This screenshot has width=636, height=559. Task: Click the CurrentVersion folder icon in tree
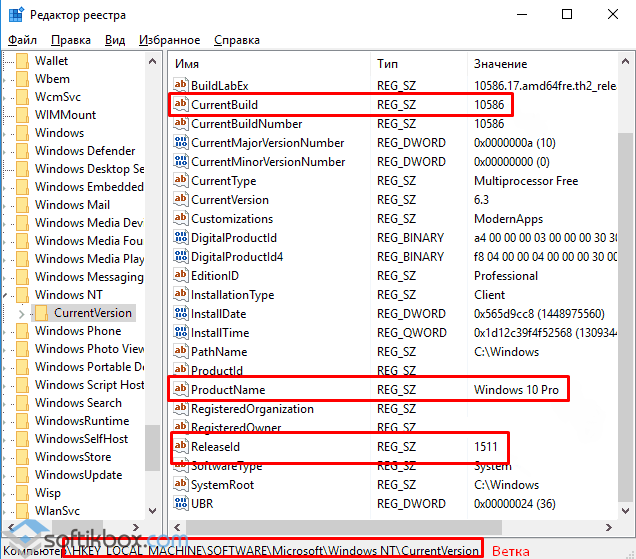(x=42, y=313)
